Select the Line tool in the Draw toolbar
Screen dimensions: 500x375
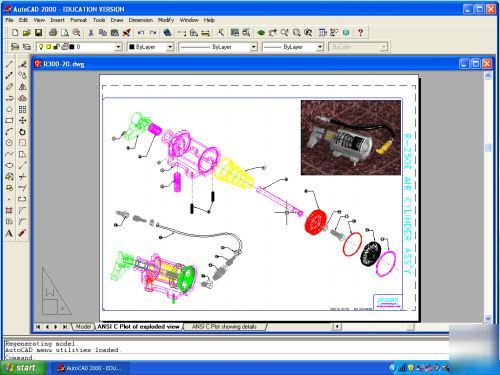9,64
